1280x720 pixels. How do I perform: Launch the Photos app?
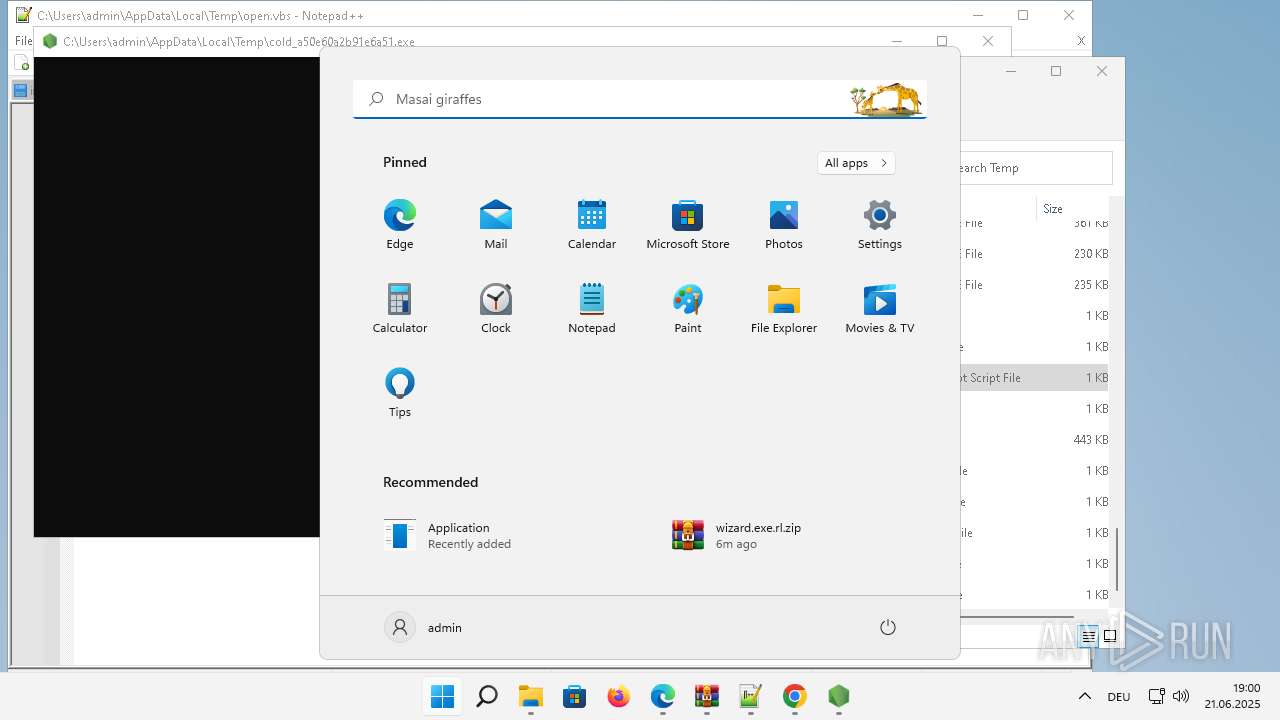tap(784, 225)
